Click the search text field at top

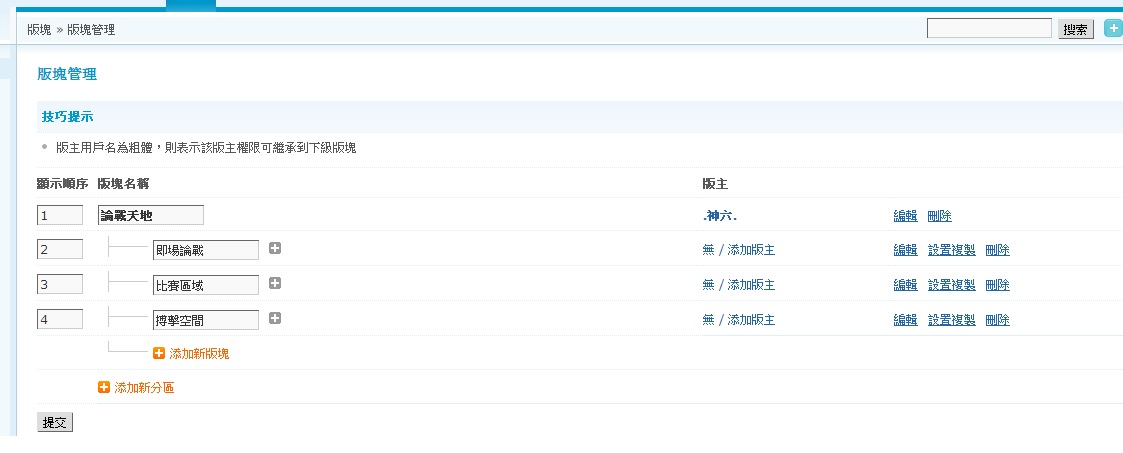click(989, 29)
